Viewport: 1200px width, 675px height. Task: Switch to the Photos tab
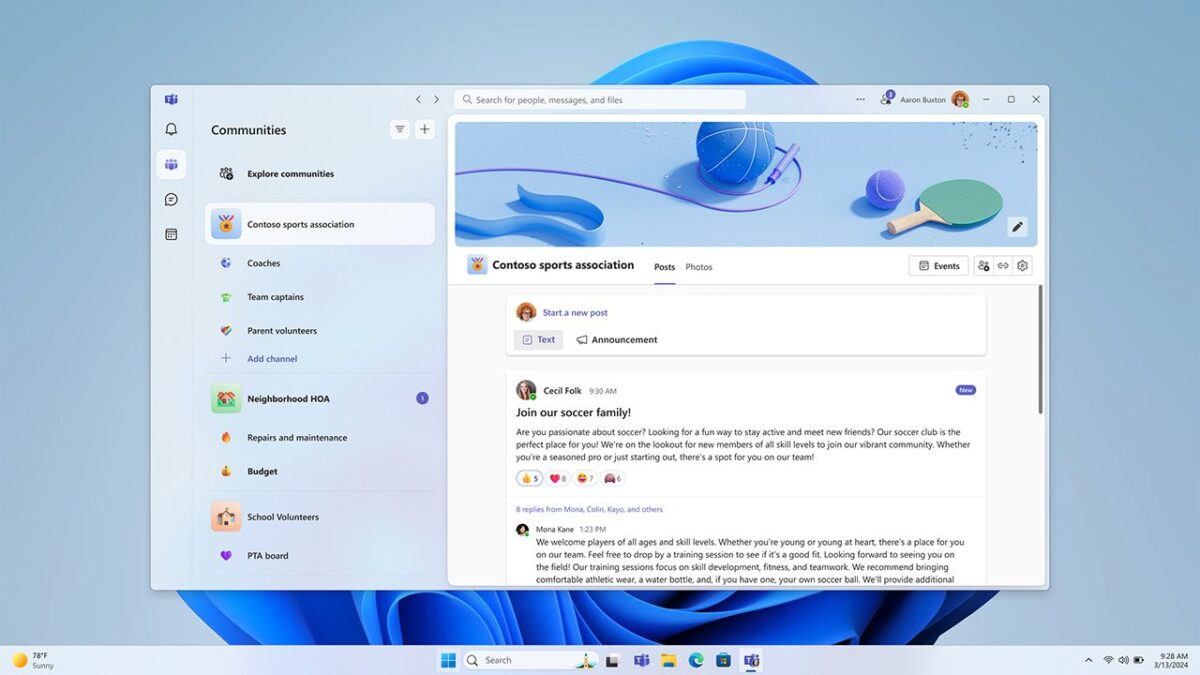click(x=699, y=267)
